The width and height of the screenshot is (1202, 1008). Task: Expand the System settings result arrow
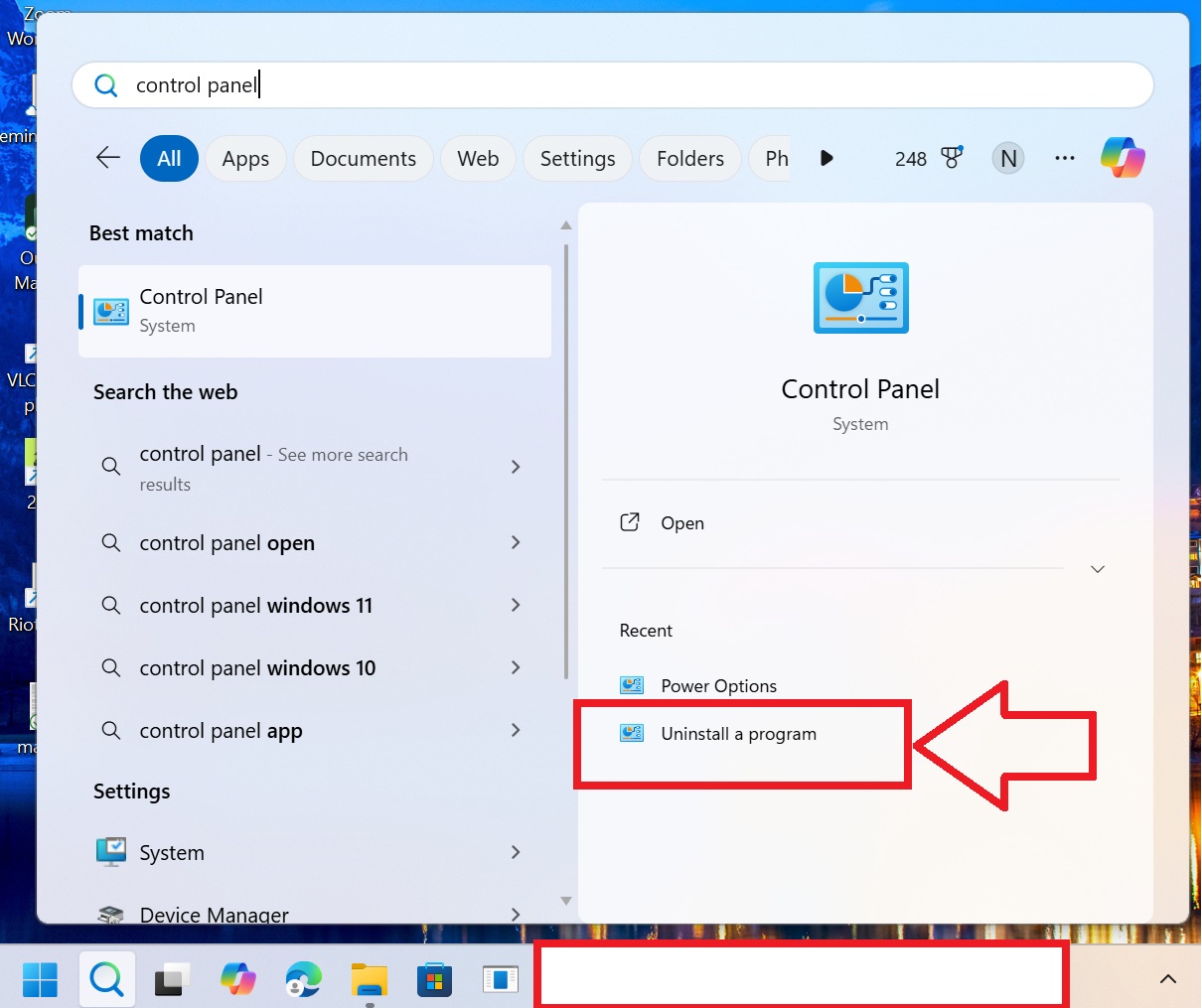(x=516, y=852)
